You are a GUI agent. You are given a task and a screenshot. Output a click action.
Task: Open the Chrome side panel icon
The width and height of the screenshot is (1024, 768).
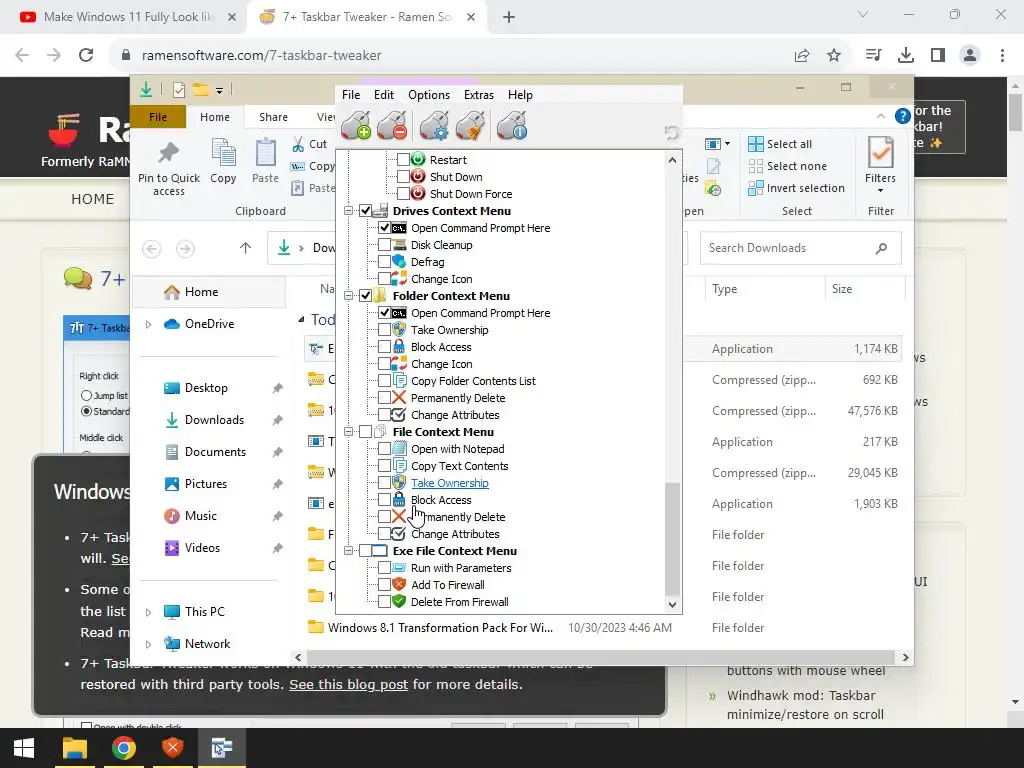pyautogui.click(x=938, y=56)
